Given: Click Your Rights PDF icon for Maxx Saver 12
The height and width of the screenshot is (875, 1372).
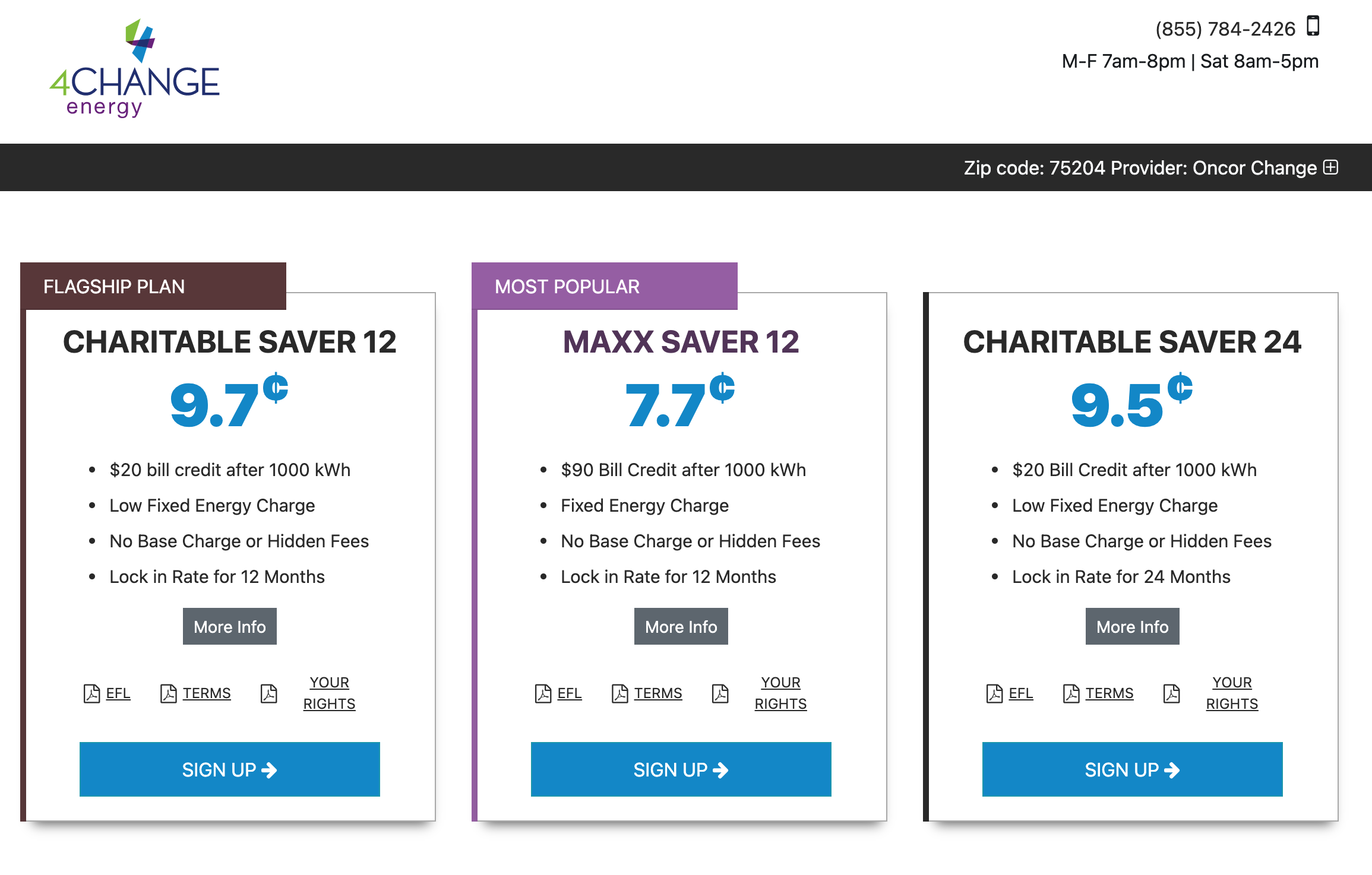Looking at the screenshot, I should [x=720, y=693].
